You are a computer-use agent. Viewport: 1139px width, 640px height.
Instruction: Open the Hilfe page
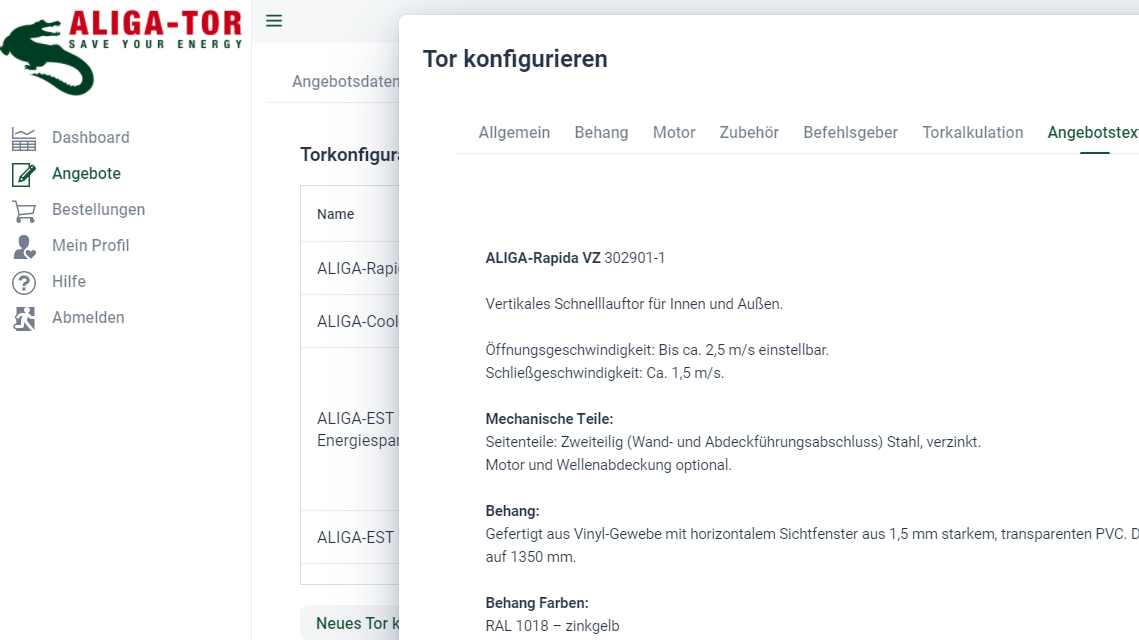click(x=69, y=281)
